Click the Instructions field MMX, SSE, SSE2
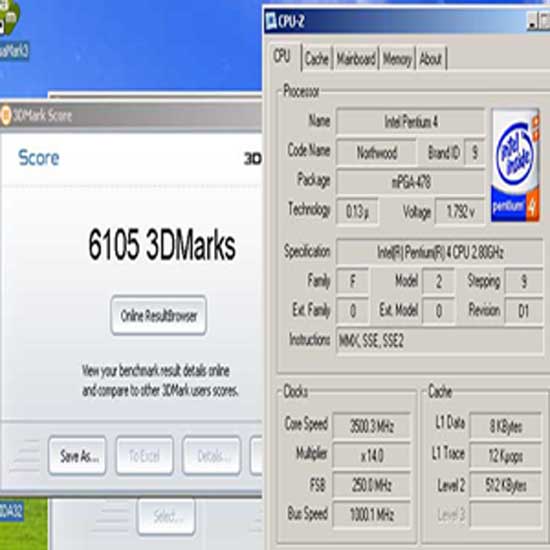The width and height of the screenshot is (550, 550). [440, 341]
